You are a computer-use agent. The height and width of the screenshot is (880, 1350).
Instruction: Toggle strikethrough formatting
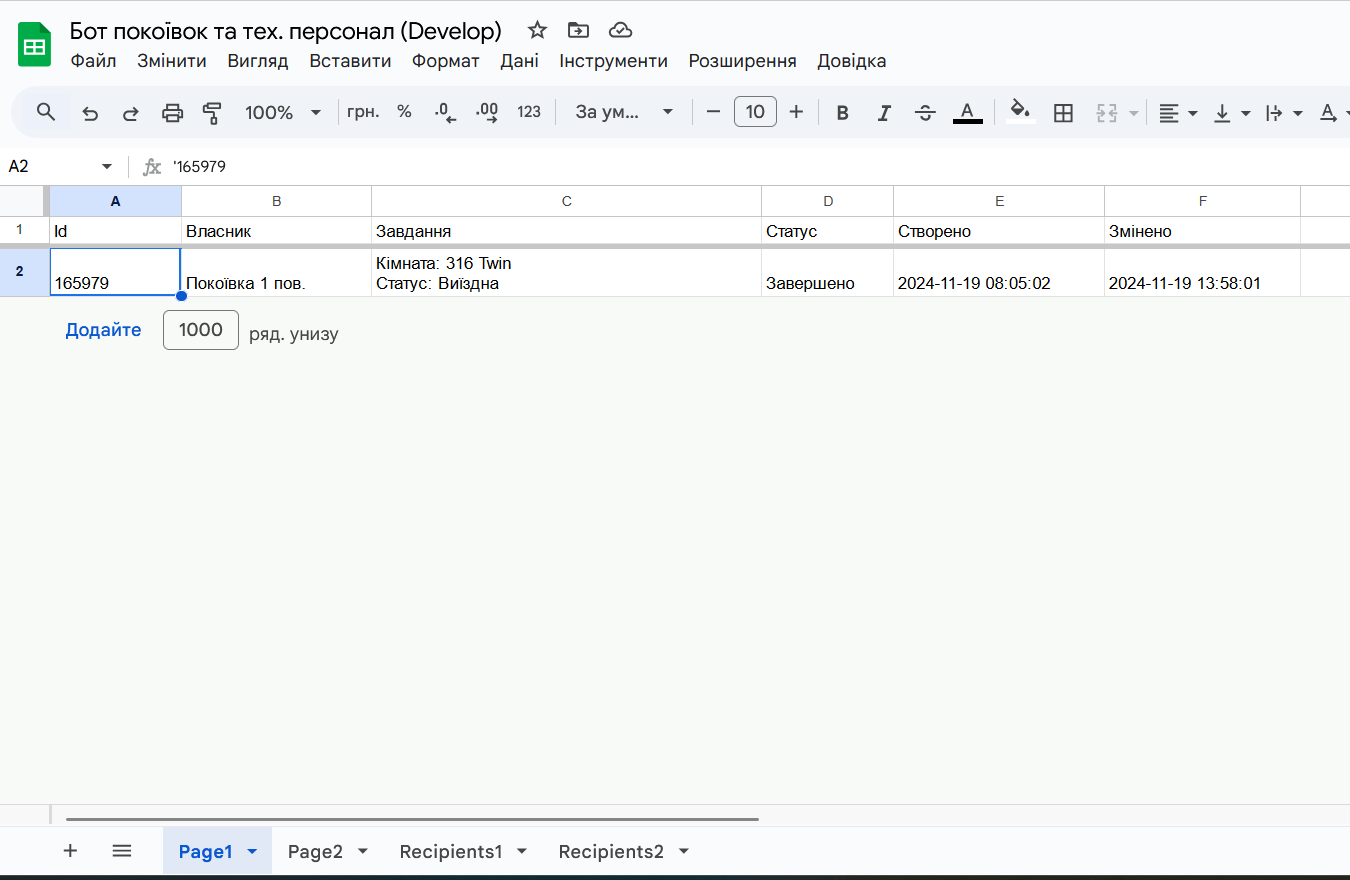click(925, 113)
